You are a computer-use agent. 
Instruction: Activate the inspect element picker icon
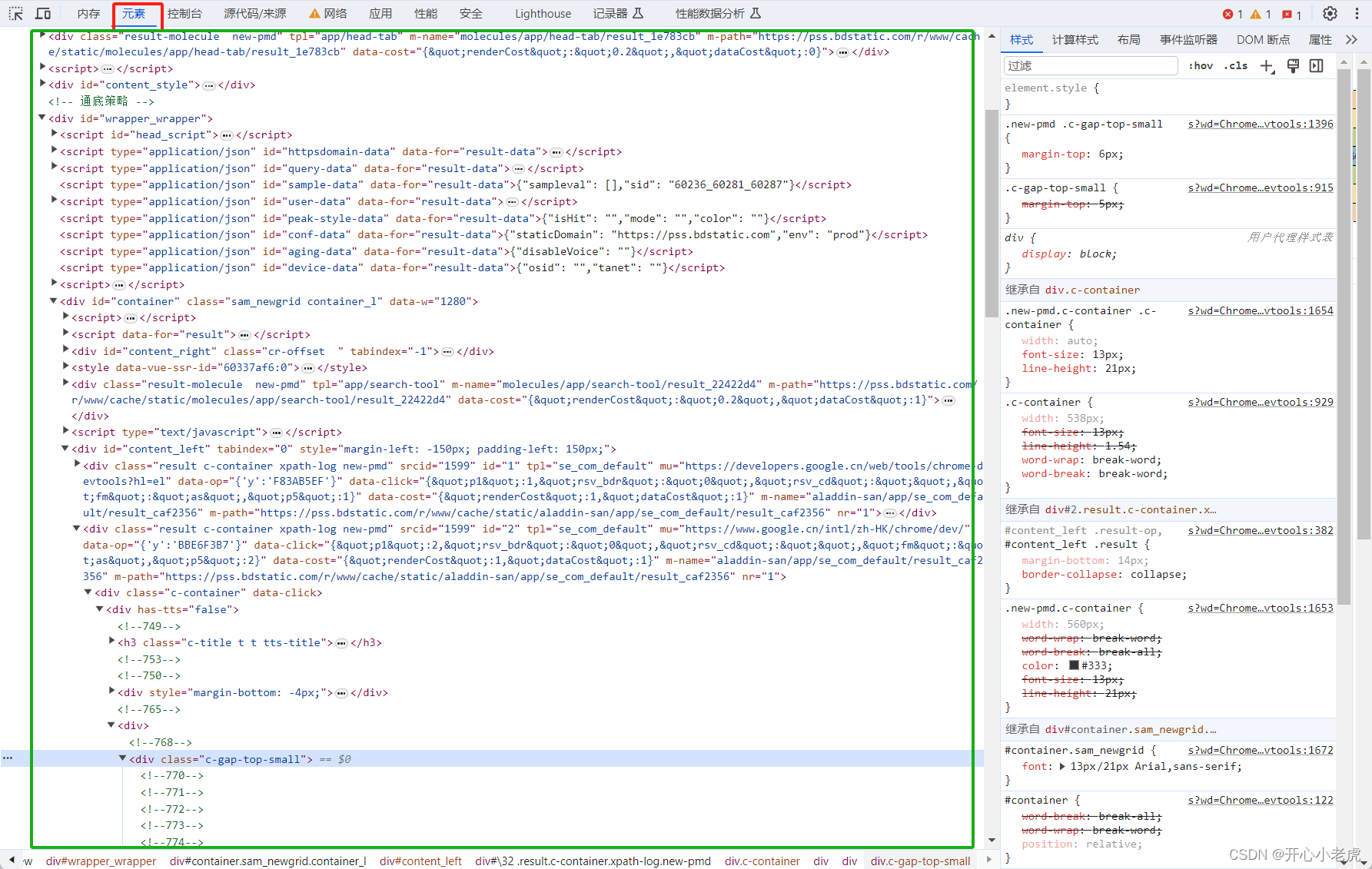coord(16,14)
